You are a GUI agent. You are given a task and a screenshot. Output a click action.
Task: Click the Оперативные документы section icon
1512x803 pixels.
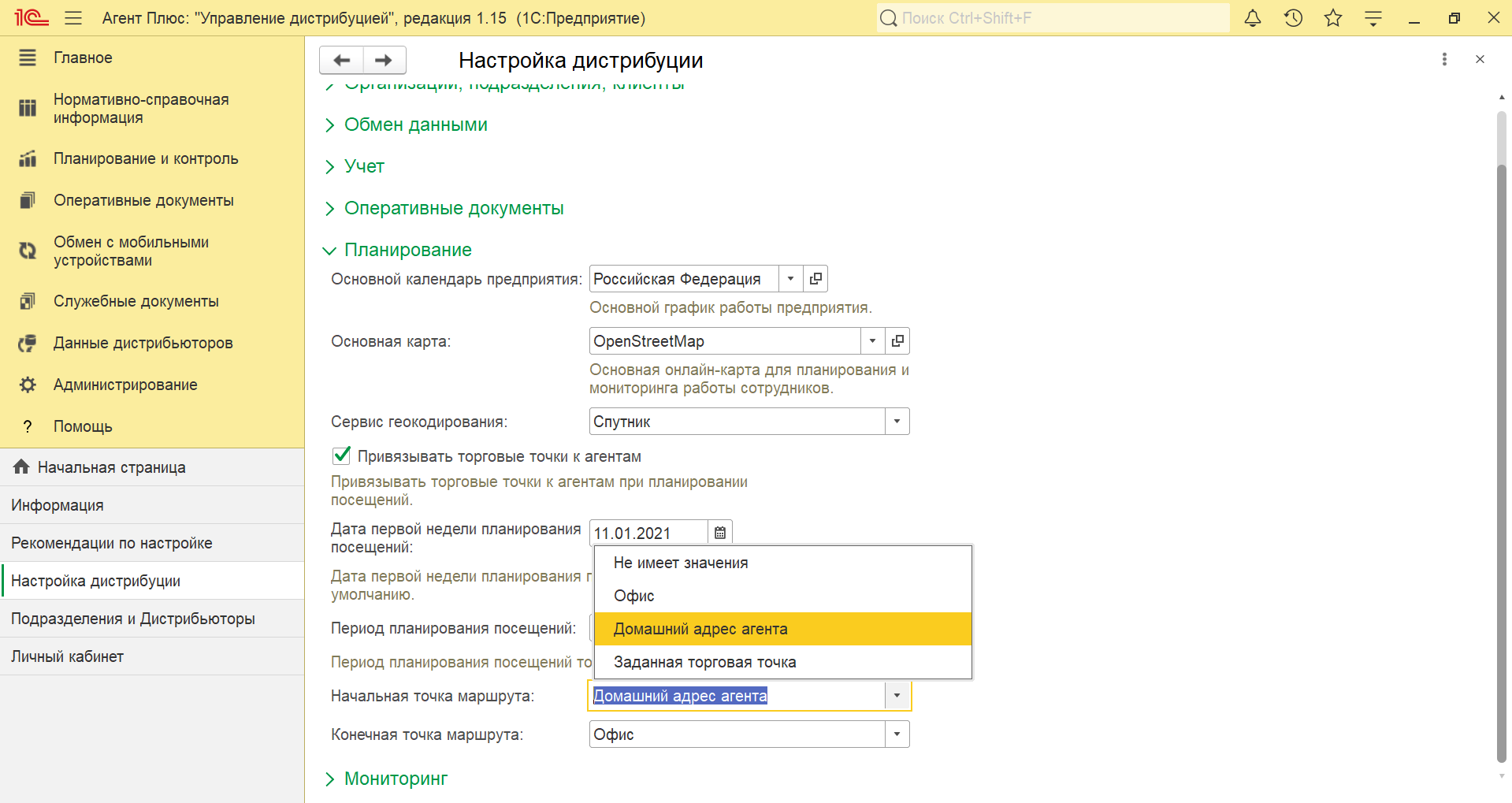click(x=28, y=200)
